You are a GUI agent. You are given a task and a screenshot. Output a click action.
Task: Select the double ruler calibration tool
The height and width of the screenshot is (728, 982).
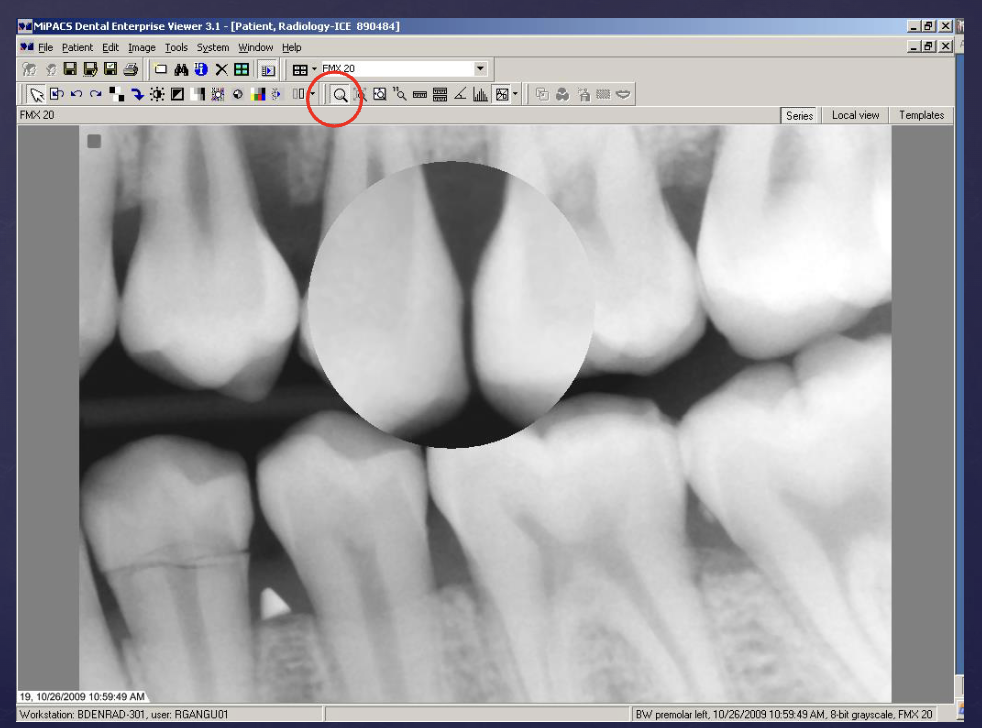click(440, 95)
